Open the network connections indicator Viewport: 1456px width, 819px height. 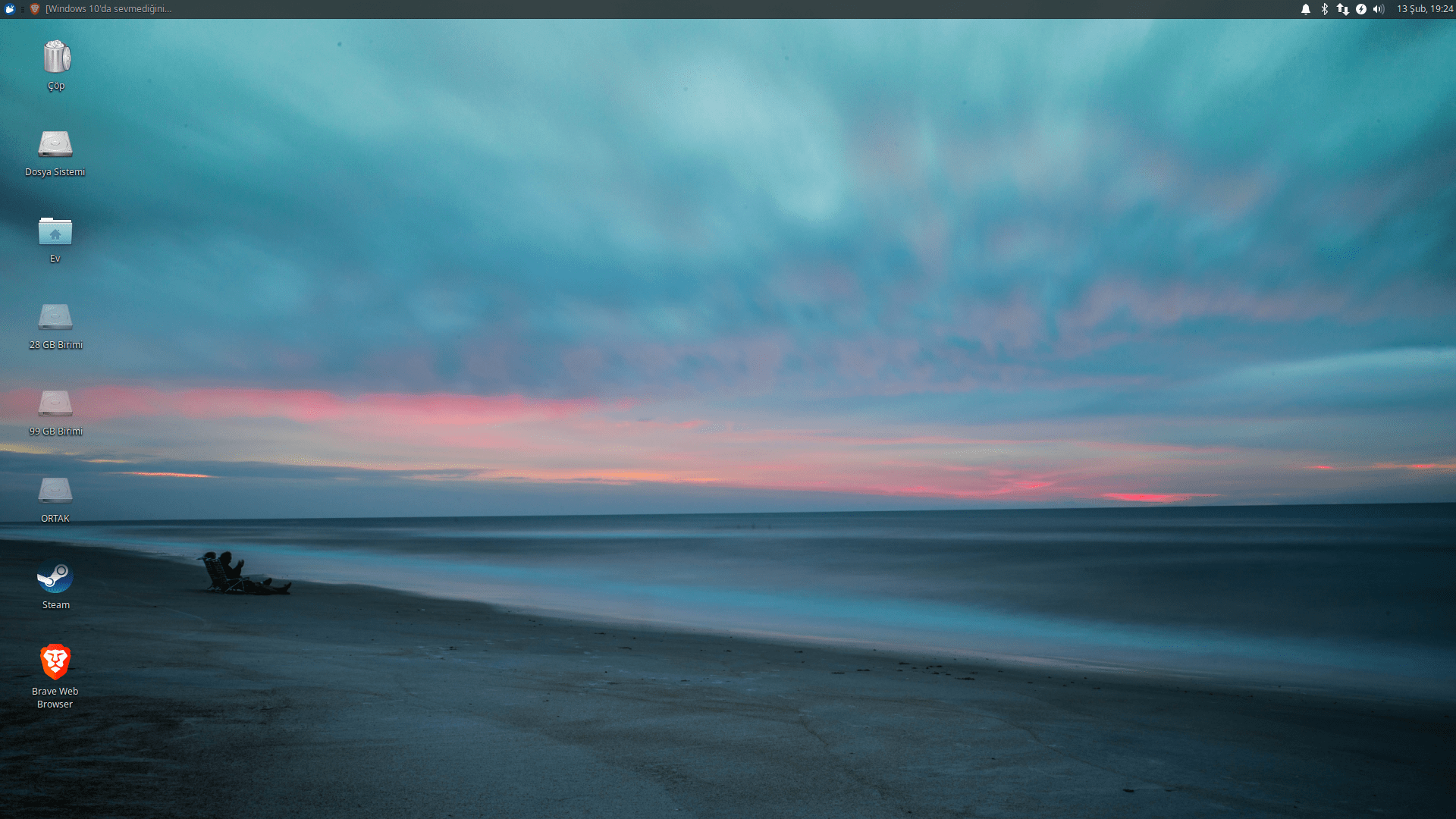(1343, 9)
